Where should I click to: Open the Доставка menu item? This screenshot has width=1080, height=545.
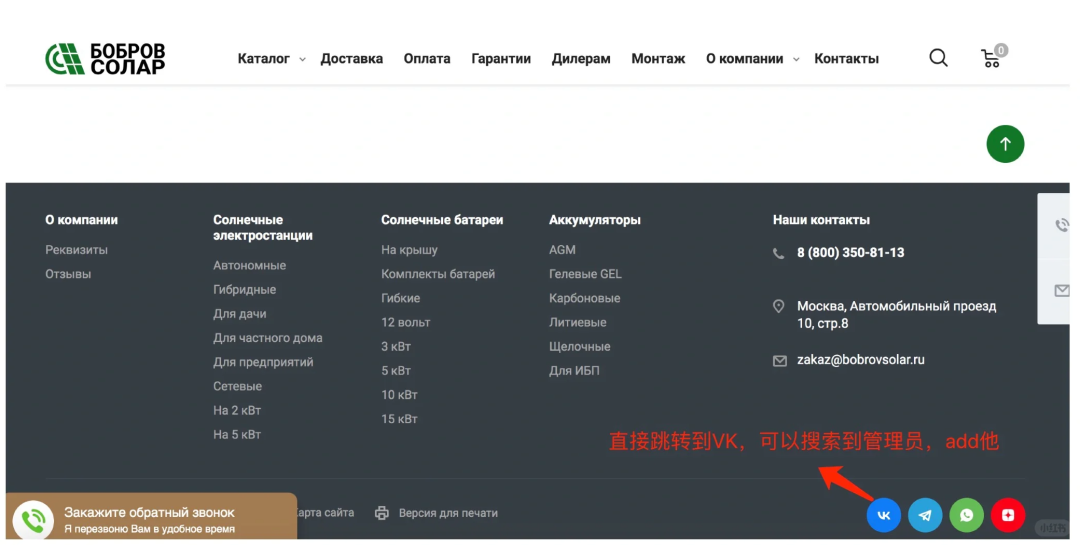coord(351,59)
